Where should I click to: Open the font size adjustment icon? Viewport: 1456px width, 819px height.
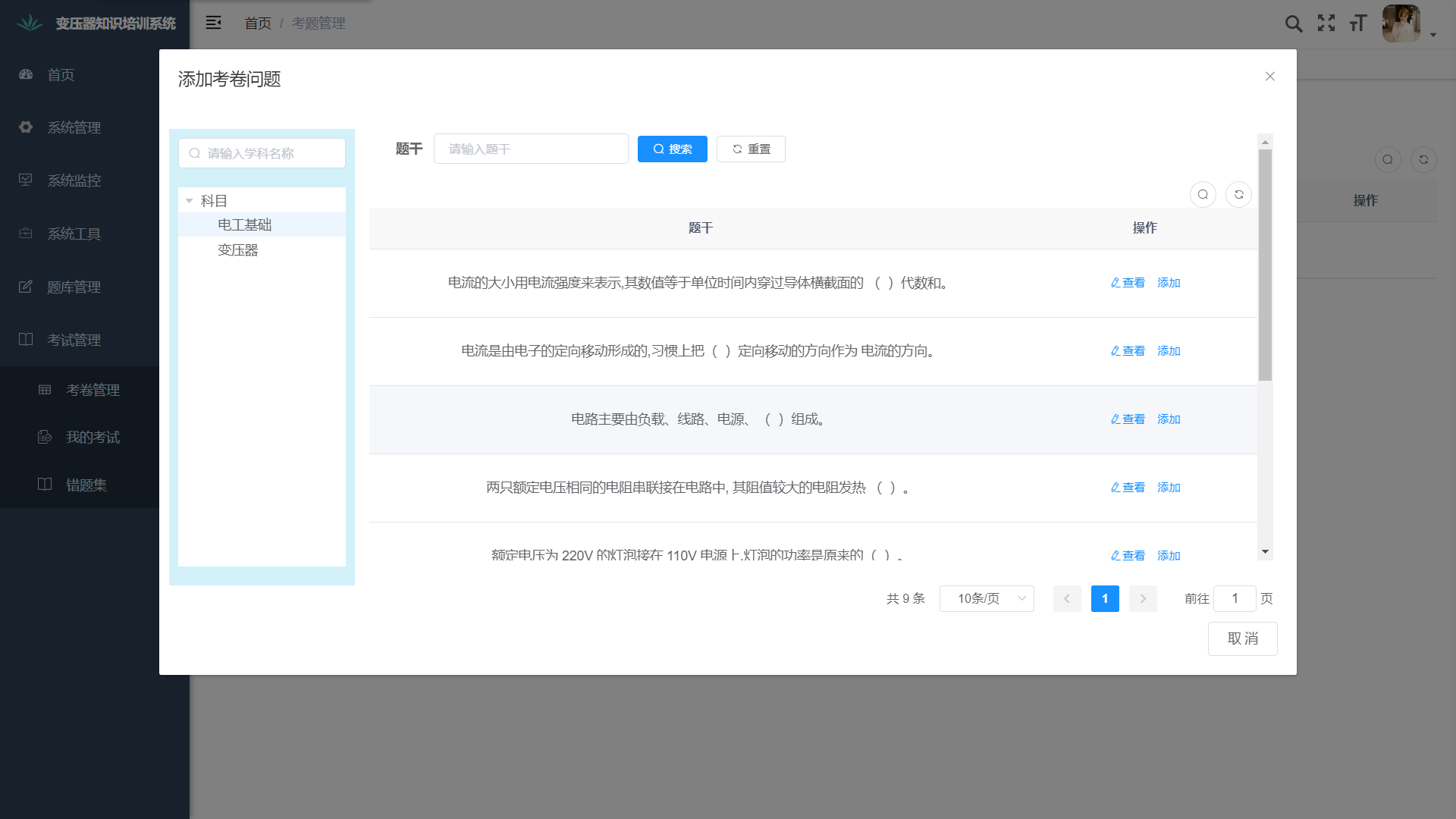click(1358, 24)
